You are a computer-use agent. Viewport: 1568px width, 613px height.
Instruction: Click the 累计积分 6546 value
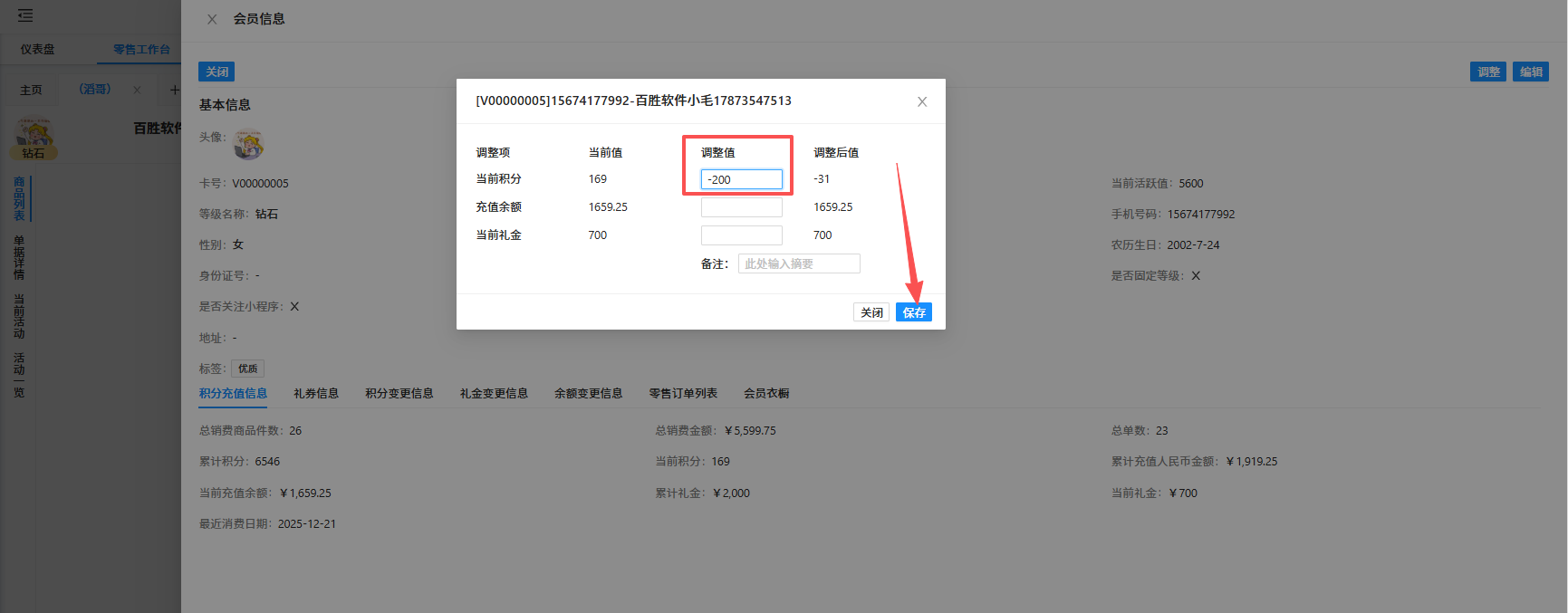point(267,461)
